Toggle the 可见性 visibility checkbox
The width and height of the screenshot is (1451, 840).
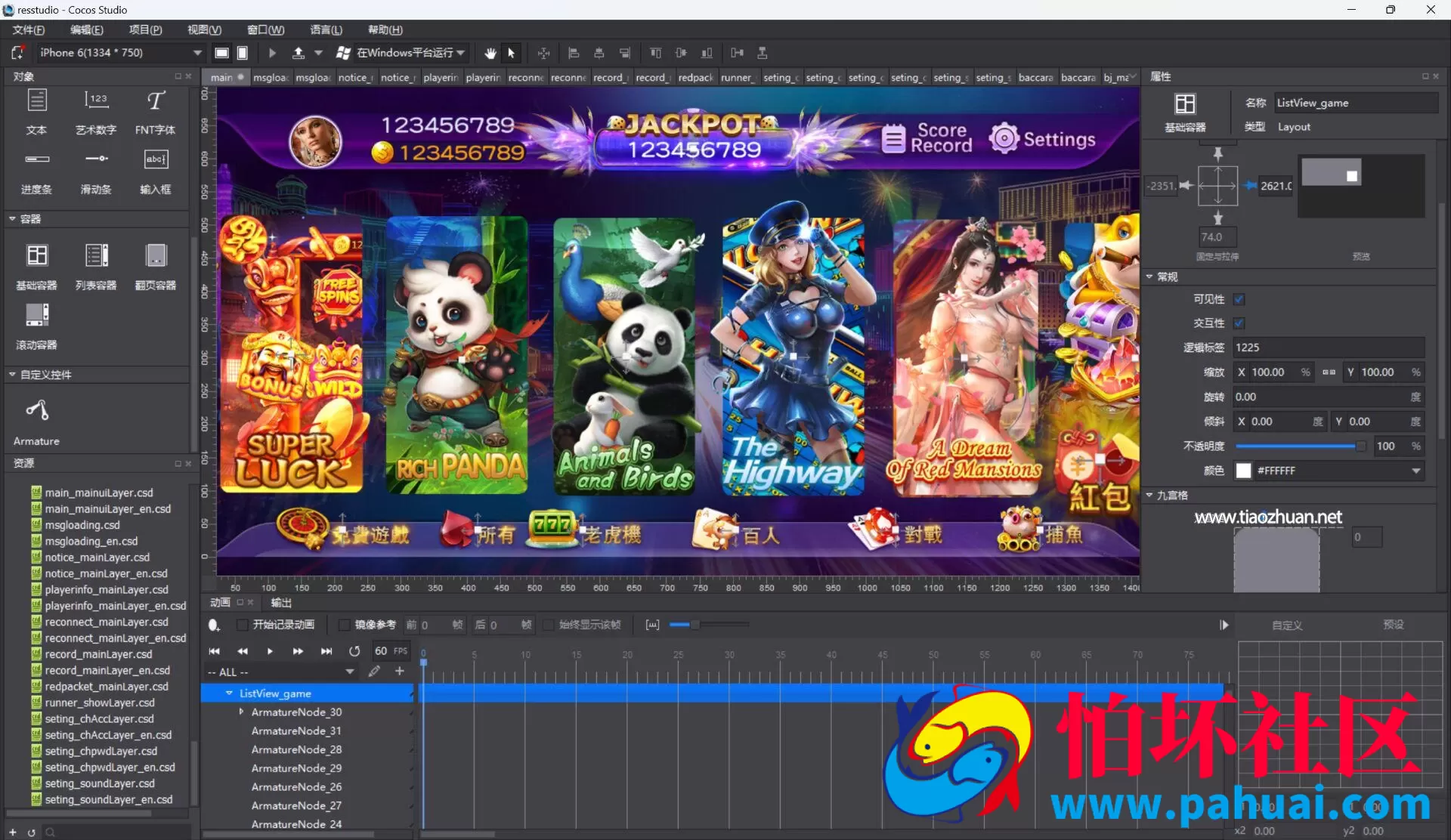[1239, 299]
